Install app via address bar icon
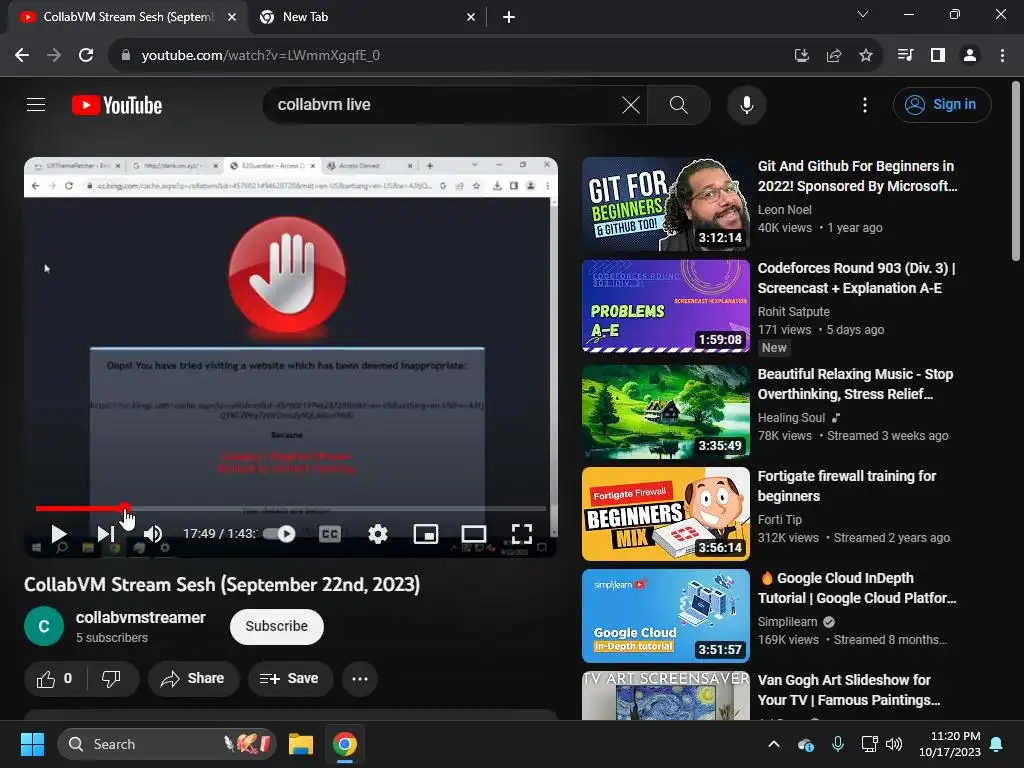 (x=801, y=56)
